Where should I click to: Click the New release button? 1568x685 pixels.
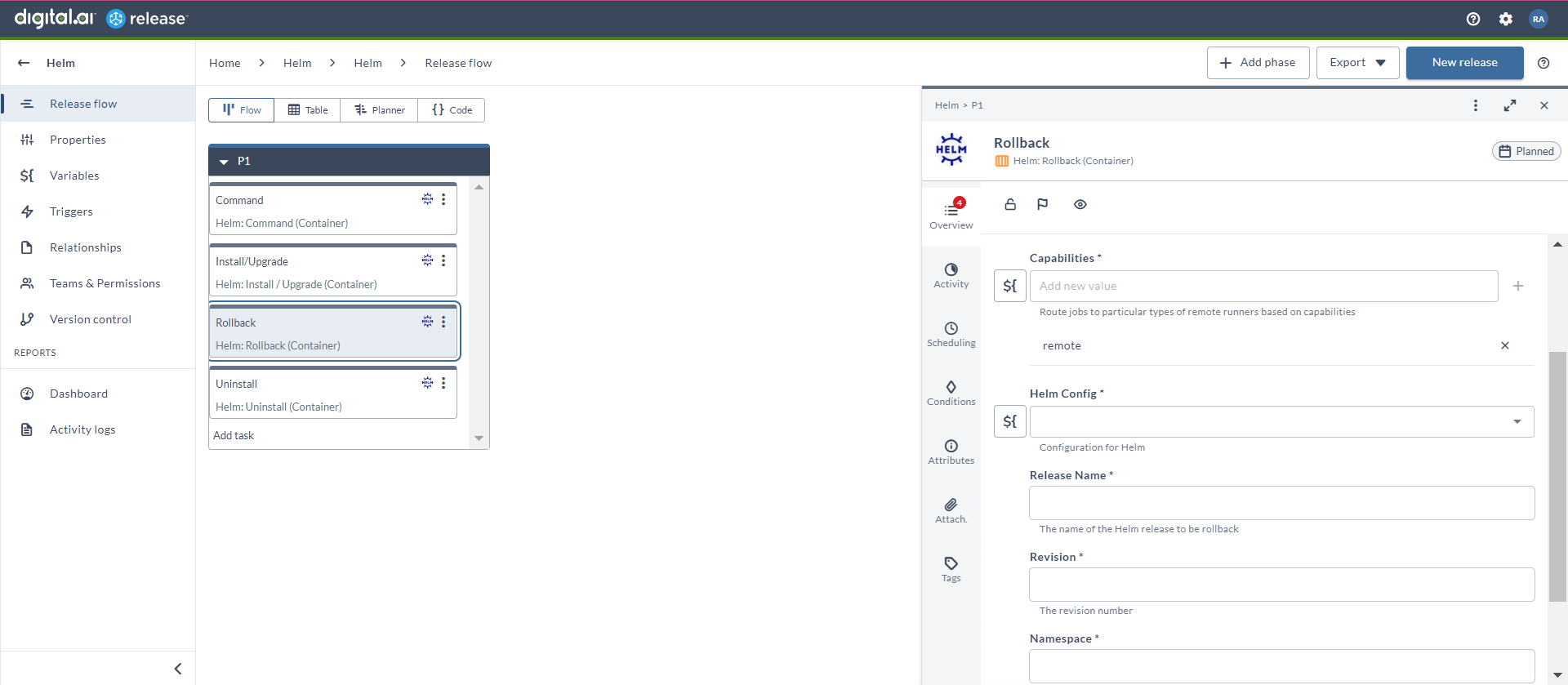tap(1464, 63)
